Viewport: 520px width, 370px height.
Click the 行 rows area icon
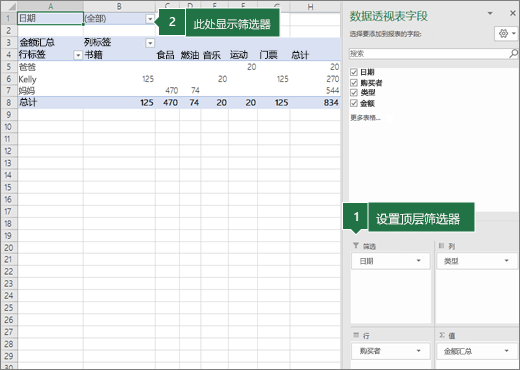356,335
